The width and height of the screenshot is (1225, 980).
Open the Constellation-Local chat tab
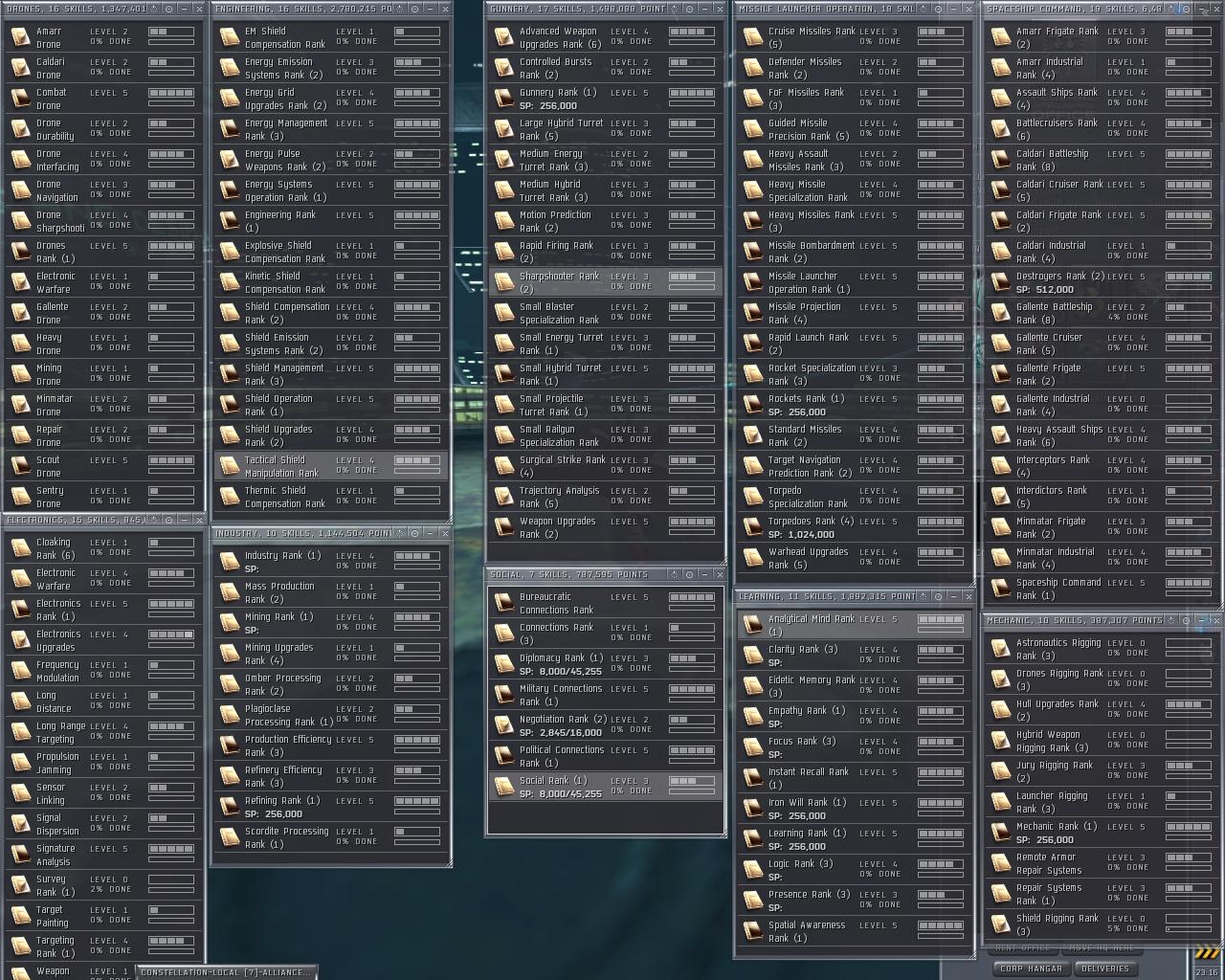pyautogui.click(x=226, y=972)
